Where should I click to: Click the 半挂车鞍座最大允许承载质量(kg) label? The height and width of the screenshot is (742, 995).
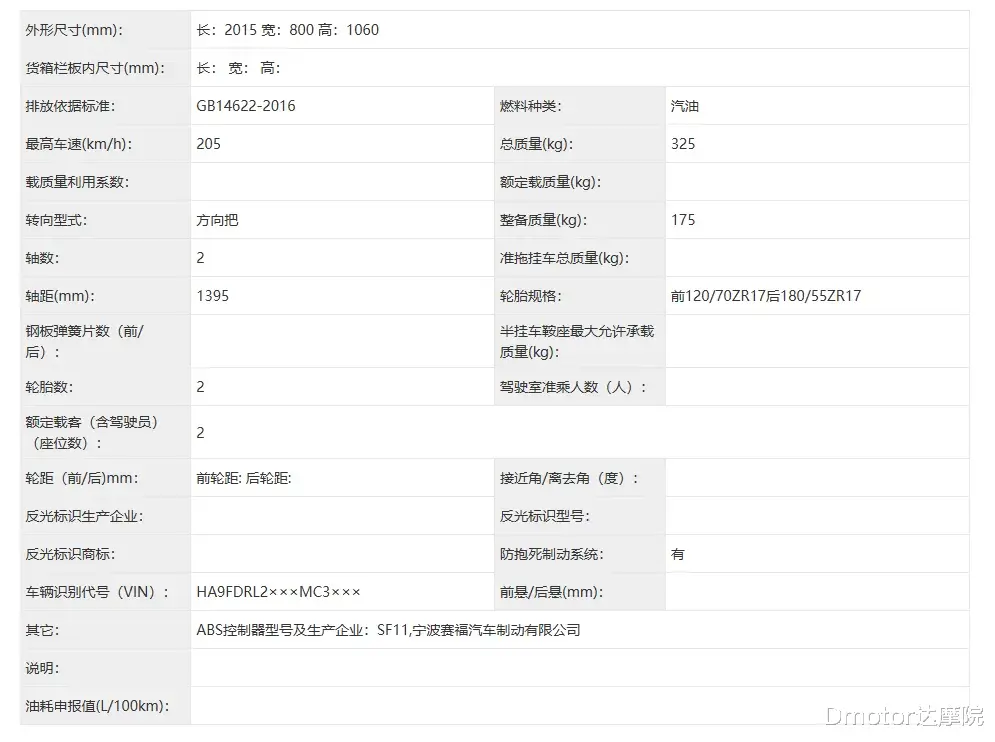(577, 341)
